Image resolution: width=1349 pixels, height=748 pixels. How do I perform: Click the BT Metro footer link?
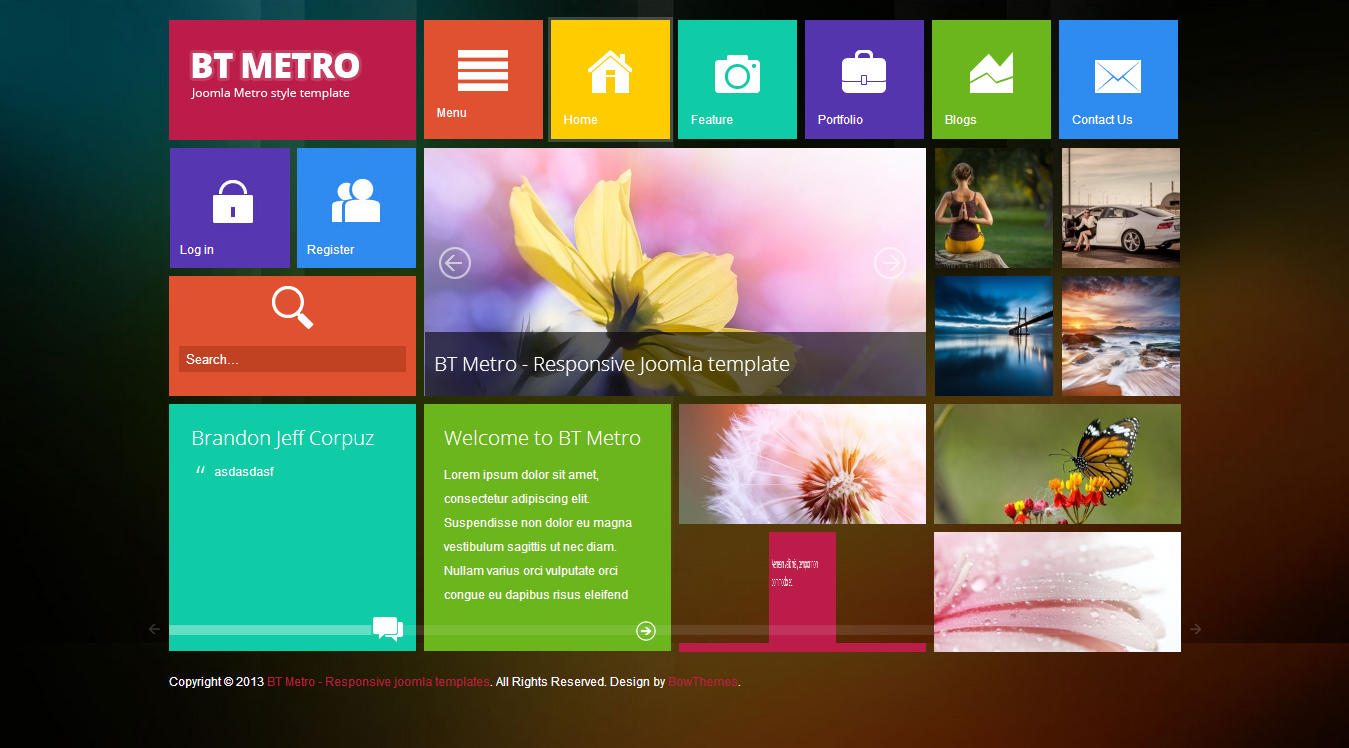click(x=378, y=682)
